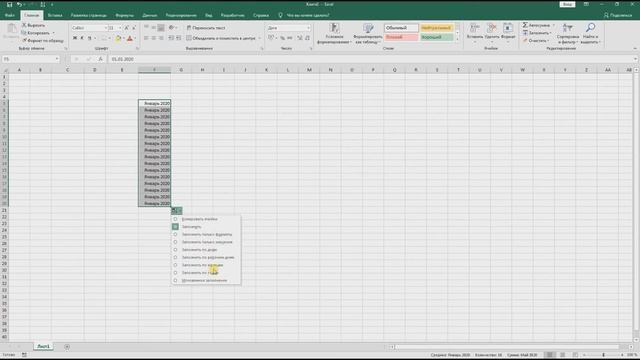Switch to the Page Layout (Разметка страницы) tab
The image size is (640, 360).
[x=89, y=16]
